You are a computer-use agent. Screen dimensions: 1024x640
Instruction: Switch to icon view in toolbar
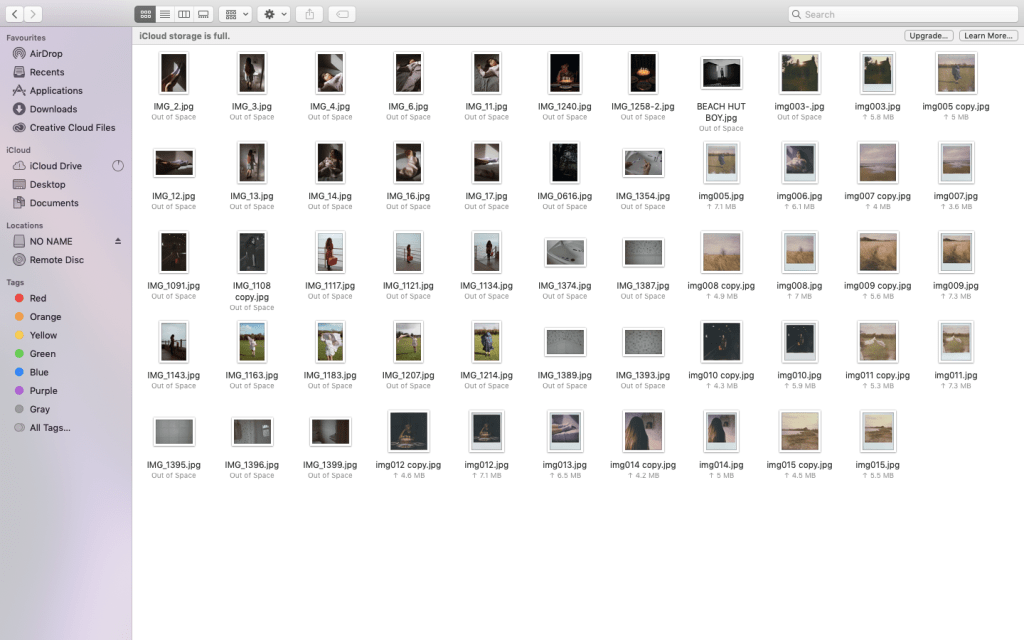click(146, 14)
